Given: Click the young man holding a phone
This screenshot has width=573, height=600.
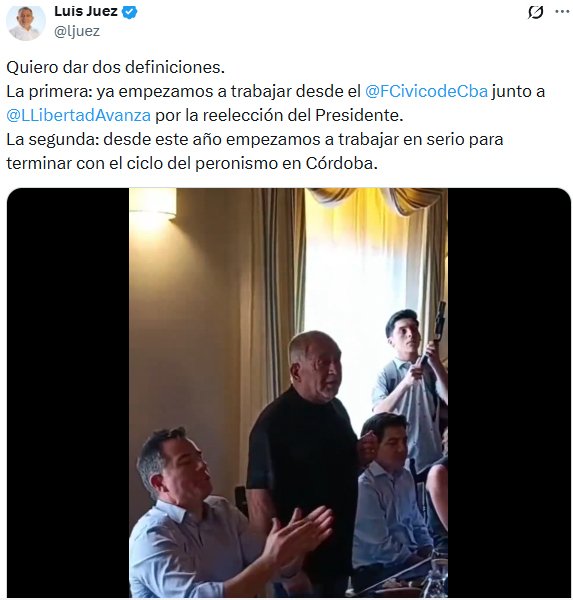Looking at the screenshot, I should tap(410, 383).
